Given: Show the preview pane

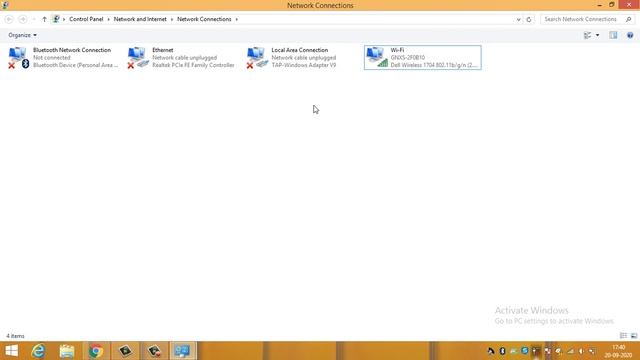Looking at the screenshot, I should pyautogui.click(x=613, y=36).
